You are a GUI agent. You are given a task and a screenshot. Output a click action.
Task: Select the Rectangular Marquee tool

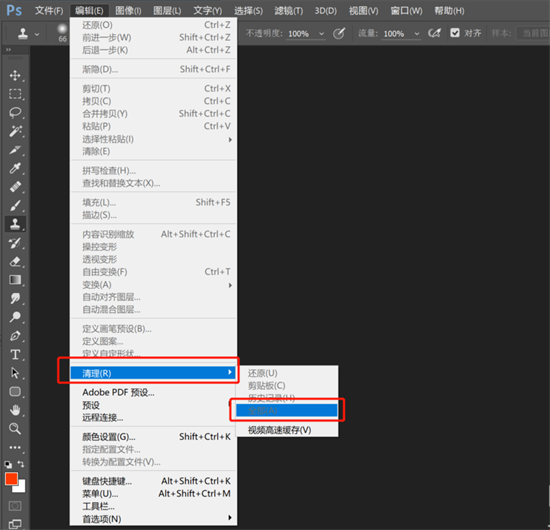15,94
